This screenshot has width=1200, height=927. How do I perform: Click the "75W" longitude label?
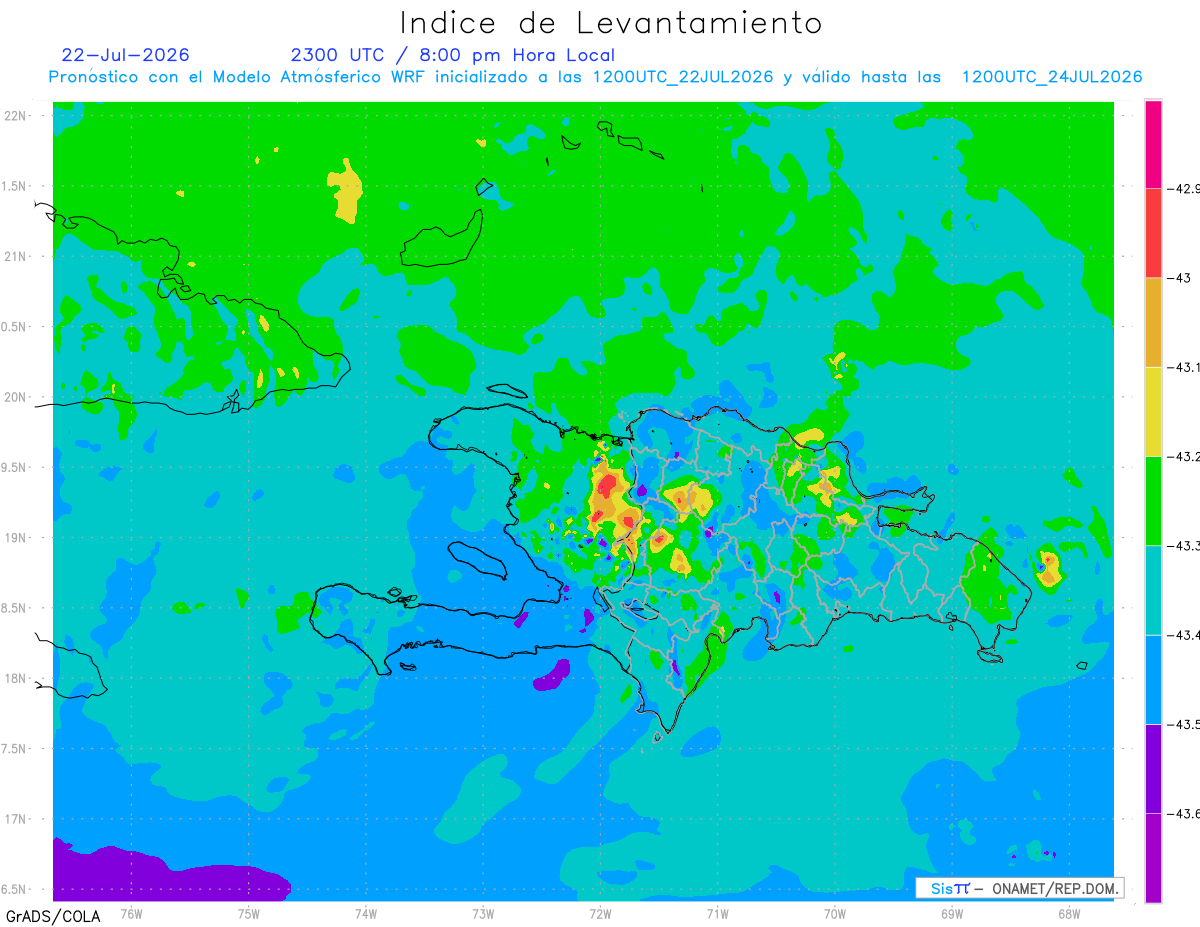pos(249,913)
